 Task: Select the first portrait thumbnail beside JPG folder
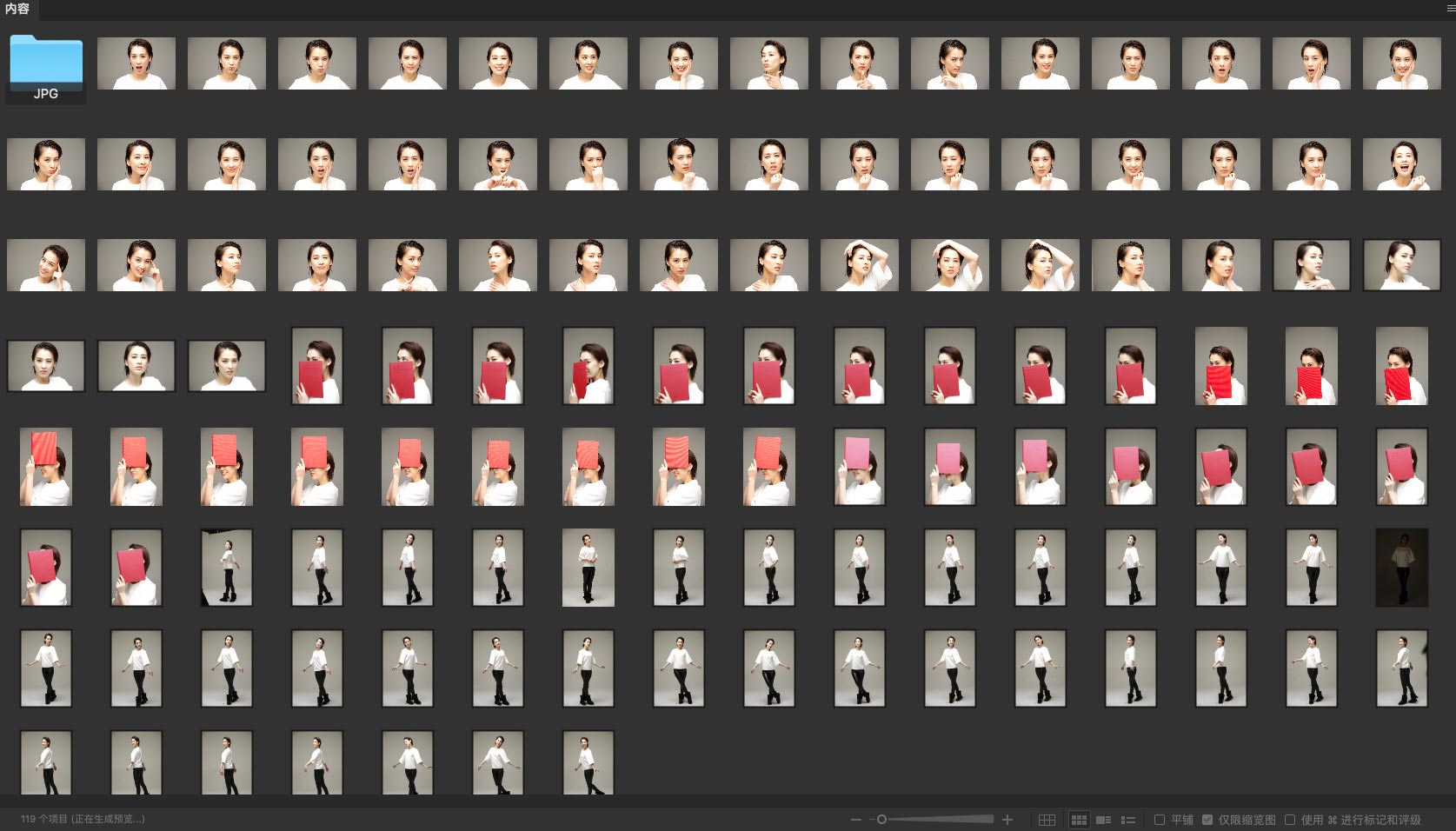[136, 63]
